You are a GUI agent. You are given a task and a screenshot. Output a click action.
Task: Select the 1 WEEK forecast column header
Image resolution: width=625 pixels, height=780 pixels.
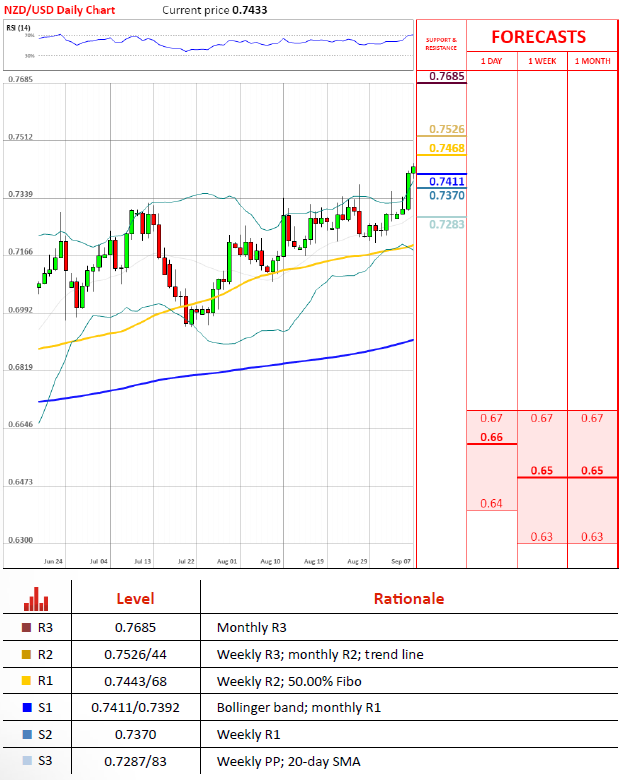point(542,61)
